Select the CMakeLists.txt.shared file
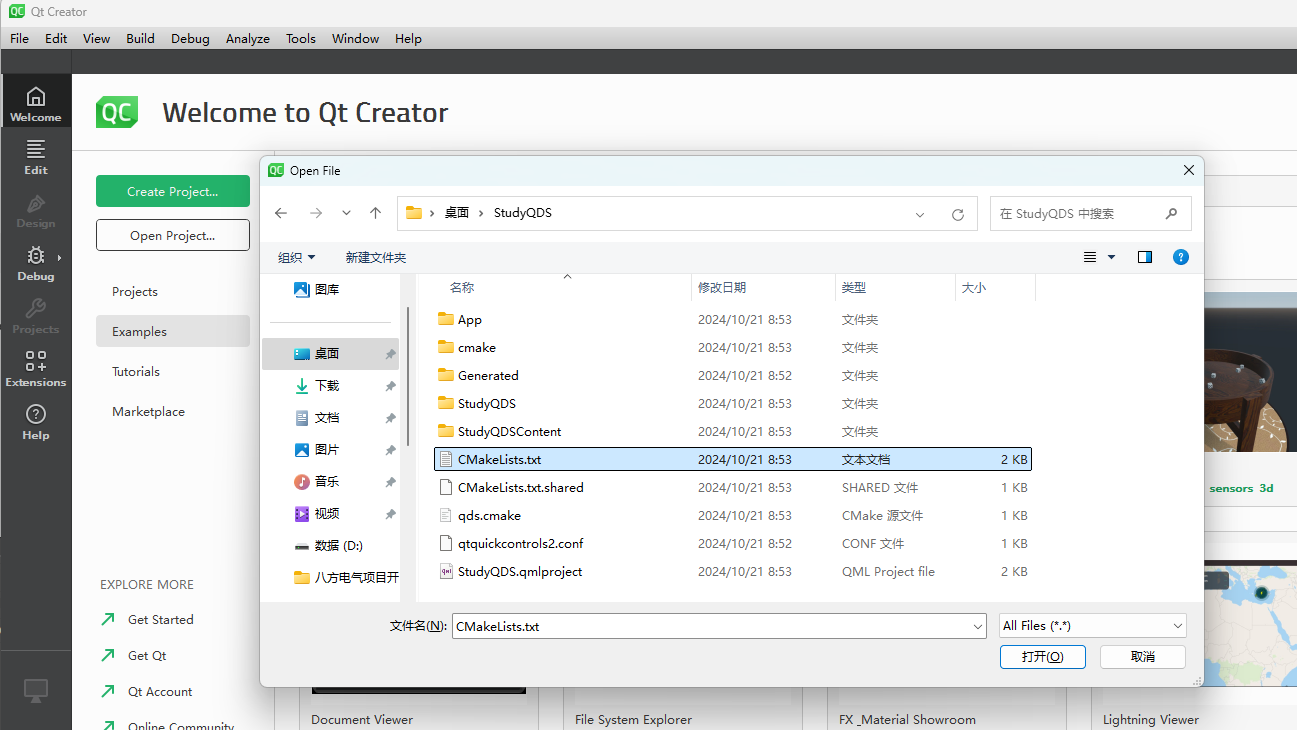This screenshot has height=730, width=1297. pyautogui.click(x=735, y=488)
